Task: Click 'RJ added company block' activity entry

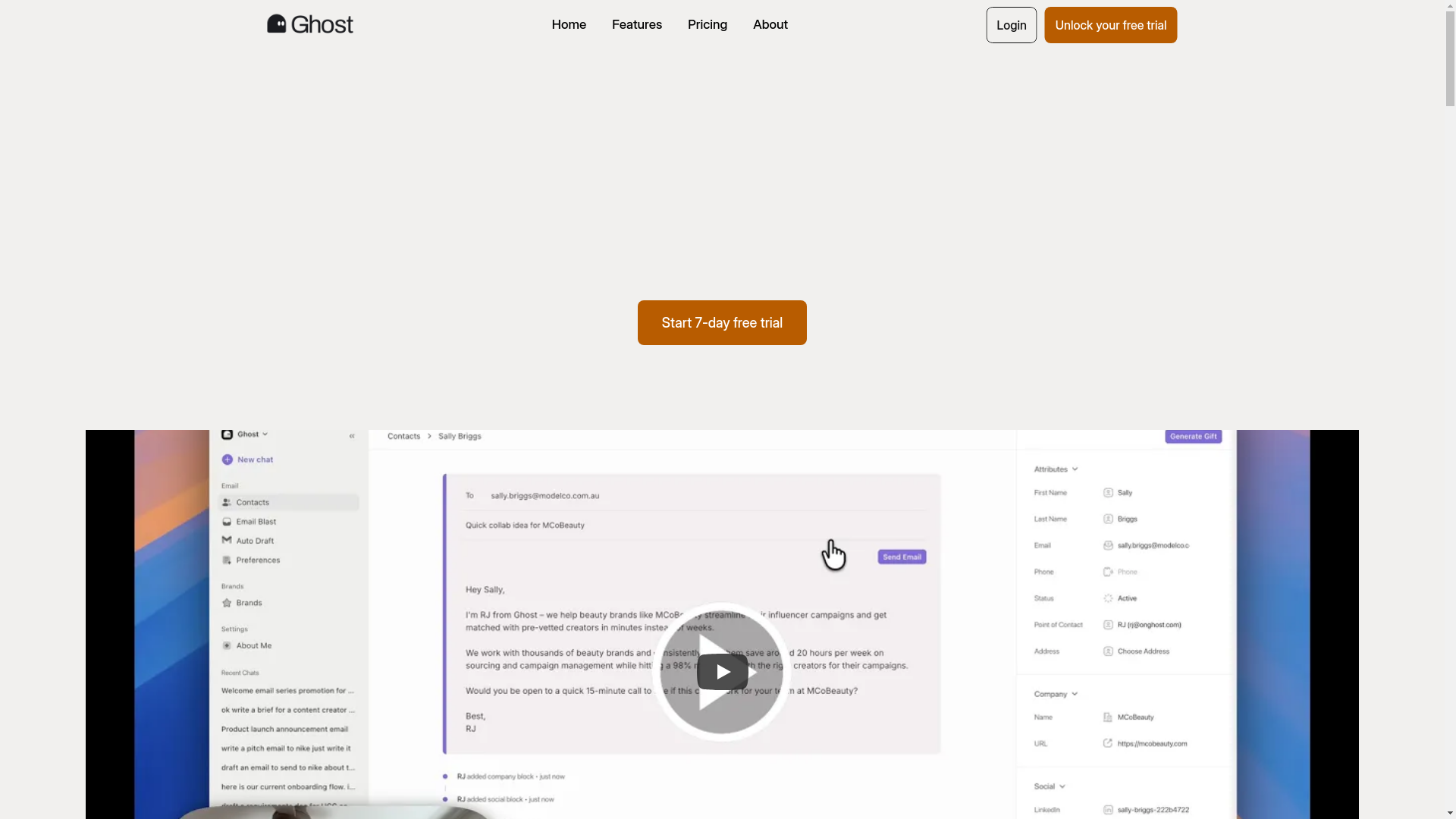Action: pos(510,777)
